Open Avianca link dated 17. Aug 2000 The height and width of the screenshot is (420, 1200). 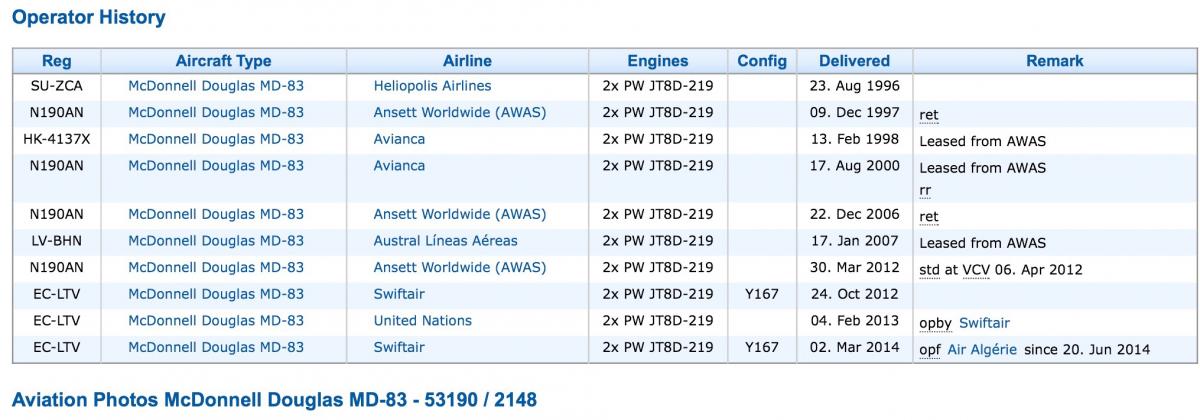pos(399,166)
